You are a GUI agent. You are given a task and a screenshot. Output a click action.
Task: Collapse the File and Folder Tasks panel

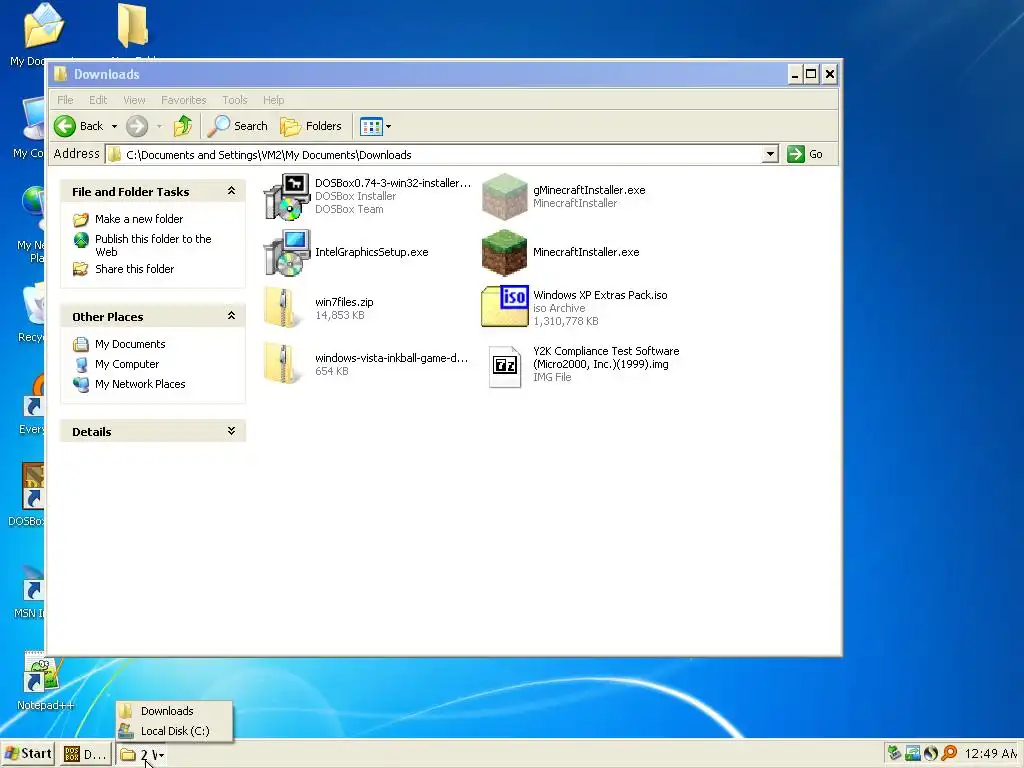point(231,191)
